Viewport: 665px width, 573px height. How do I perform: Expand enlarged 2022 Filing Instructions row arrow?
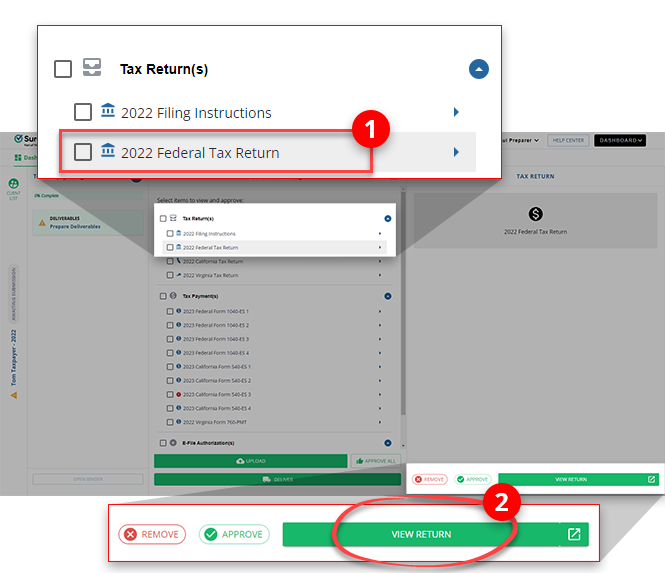pos(456,112)
